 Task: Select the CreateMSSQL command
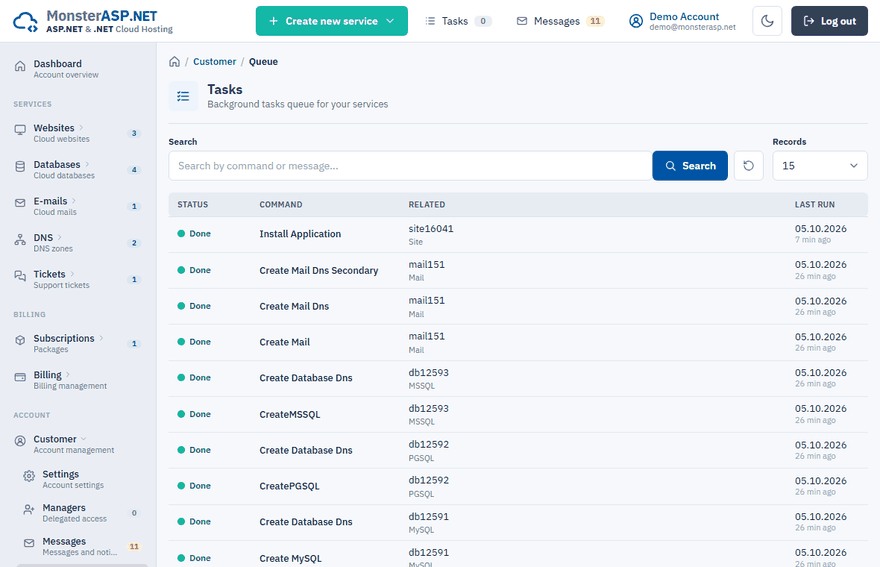pyautogui.click(x=290, y=414)
